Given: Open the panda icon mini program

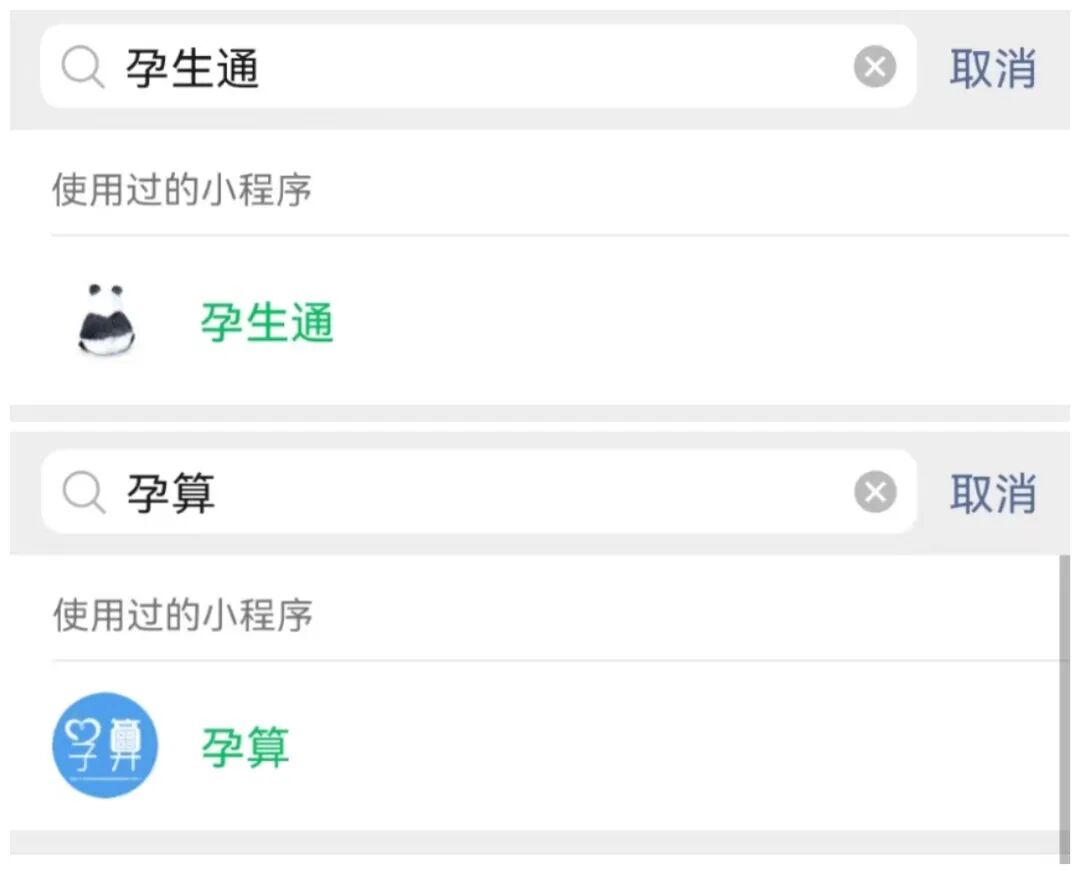Looking at the screenshot, I should pyautogui.click(x=106, y=321).
